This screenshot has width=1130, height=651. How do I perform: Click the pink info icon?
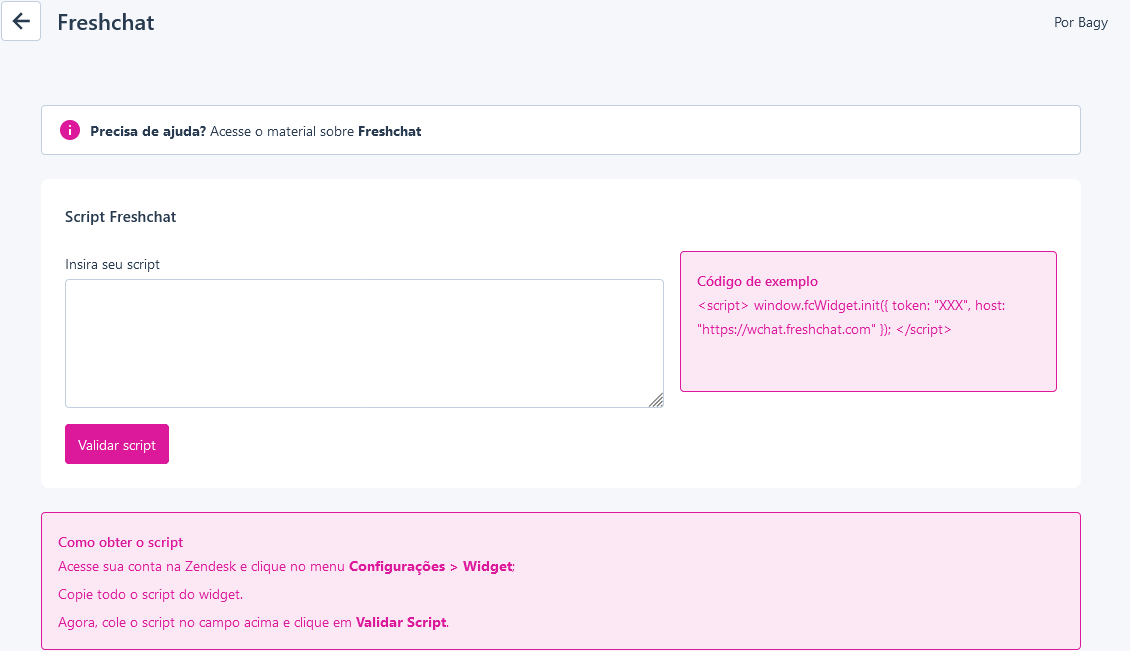point(70,131)
